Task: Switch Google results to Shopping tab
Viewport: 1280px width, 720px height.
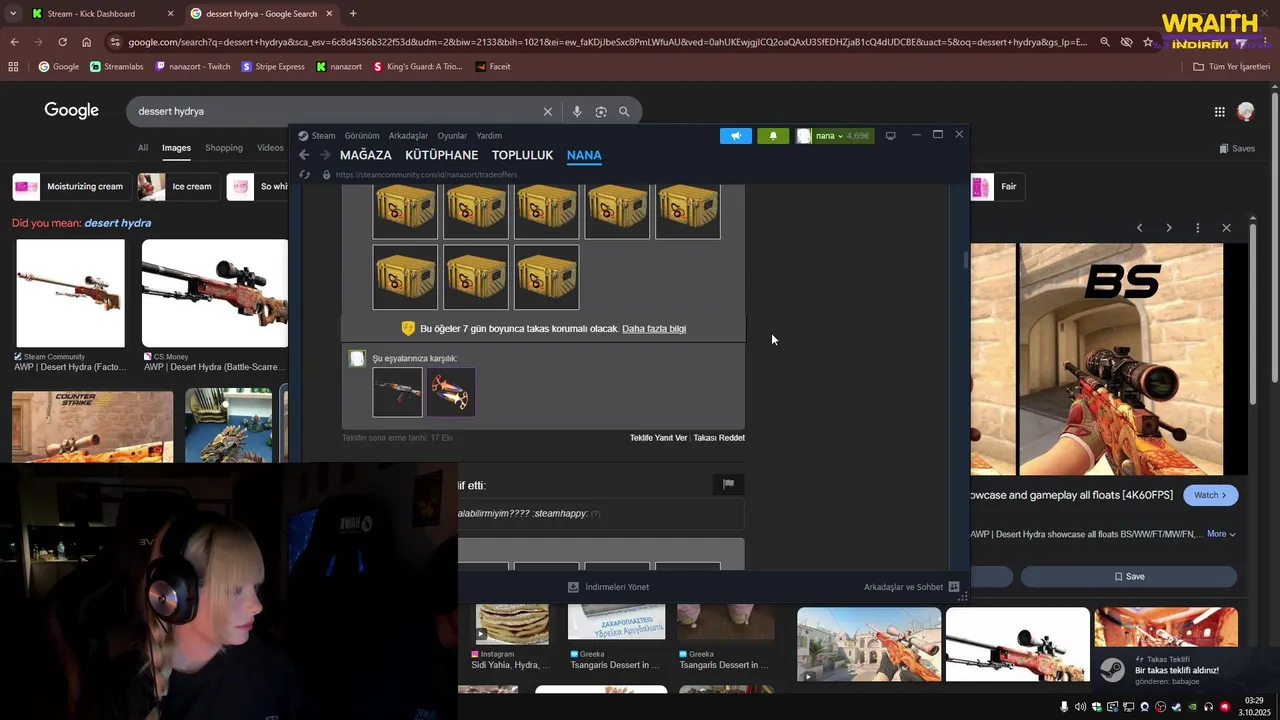Action: pyautogui.click(x=224, y=148)
